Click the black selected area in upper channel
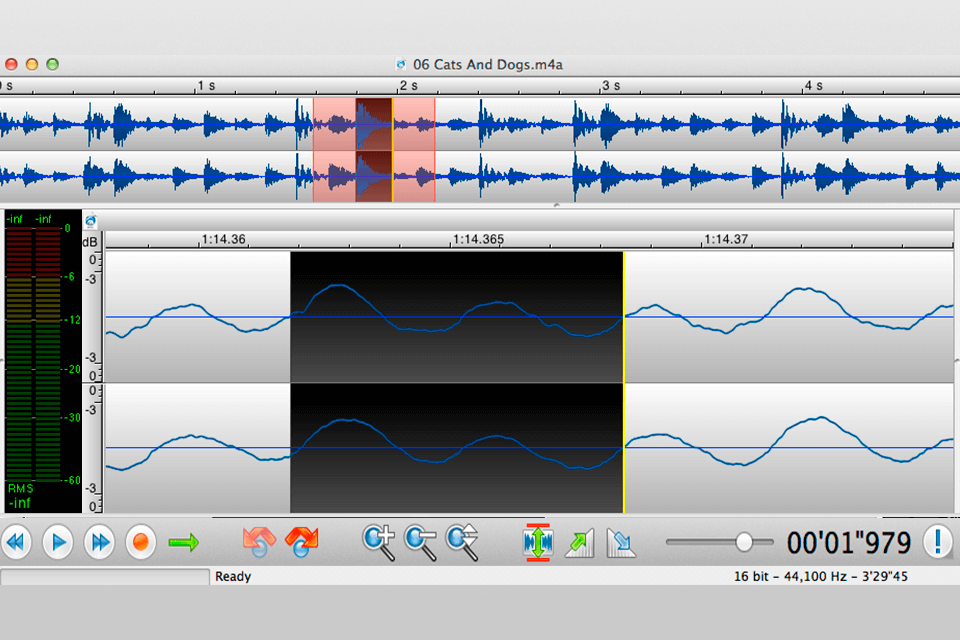960x640 pixels. pos(457,317)
